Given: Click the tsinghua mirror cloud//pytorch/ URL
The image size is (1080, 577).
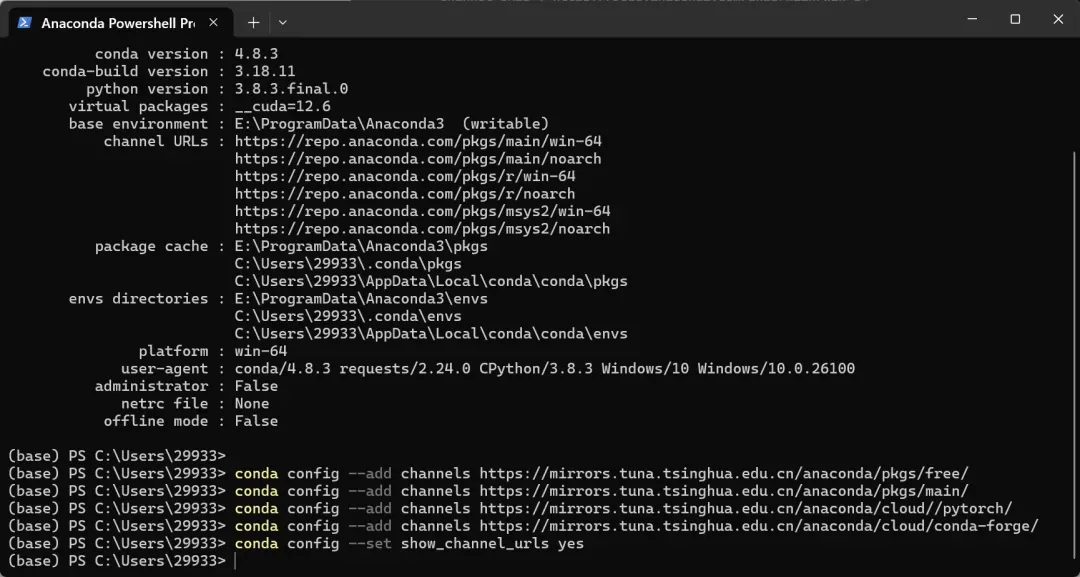Looking at the screenshot, I should coord(745,508).
